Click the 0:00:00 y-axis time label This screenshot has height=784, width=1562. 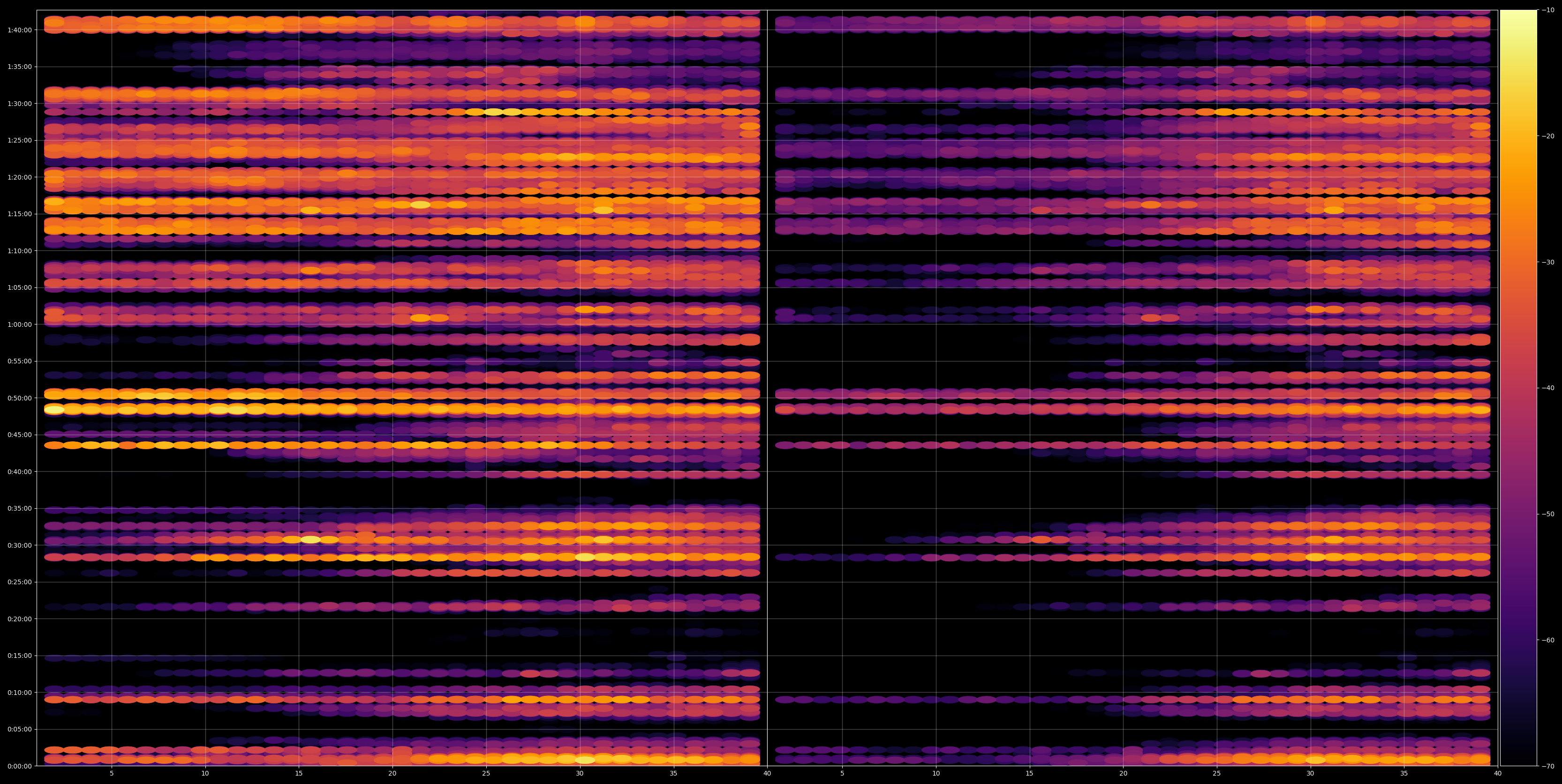click(x=20, y=766)
